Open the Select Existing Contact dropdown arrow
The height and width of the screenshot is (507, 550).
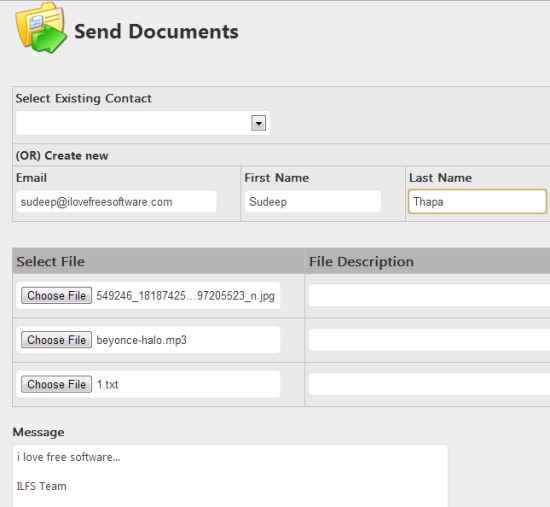tap(259, 123)
